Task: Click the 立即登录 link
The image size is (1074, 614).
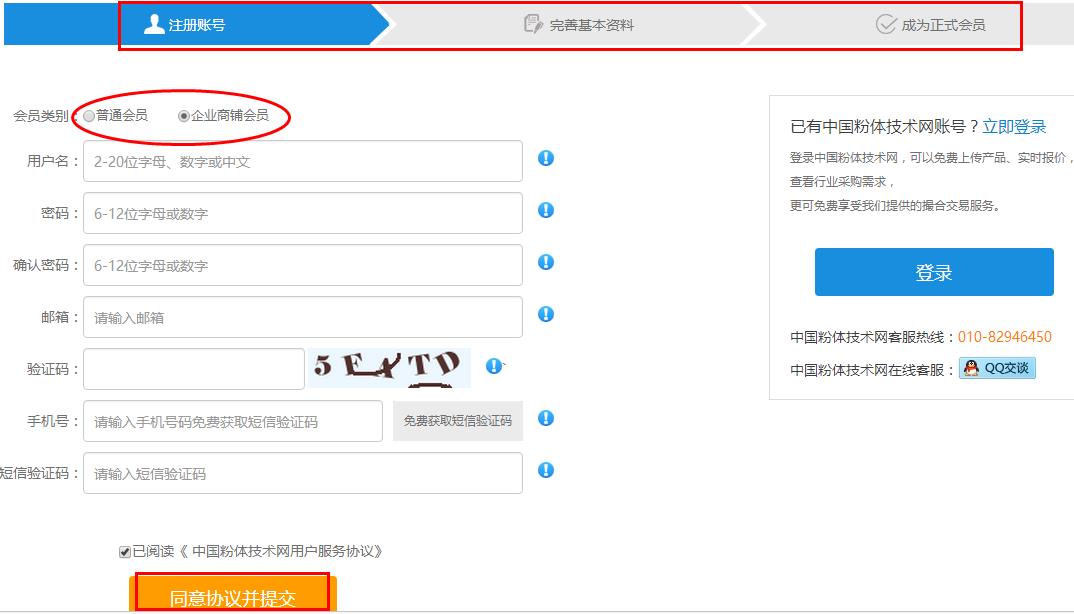Action: (x=1014, y=127)
